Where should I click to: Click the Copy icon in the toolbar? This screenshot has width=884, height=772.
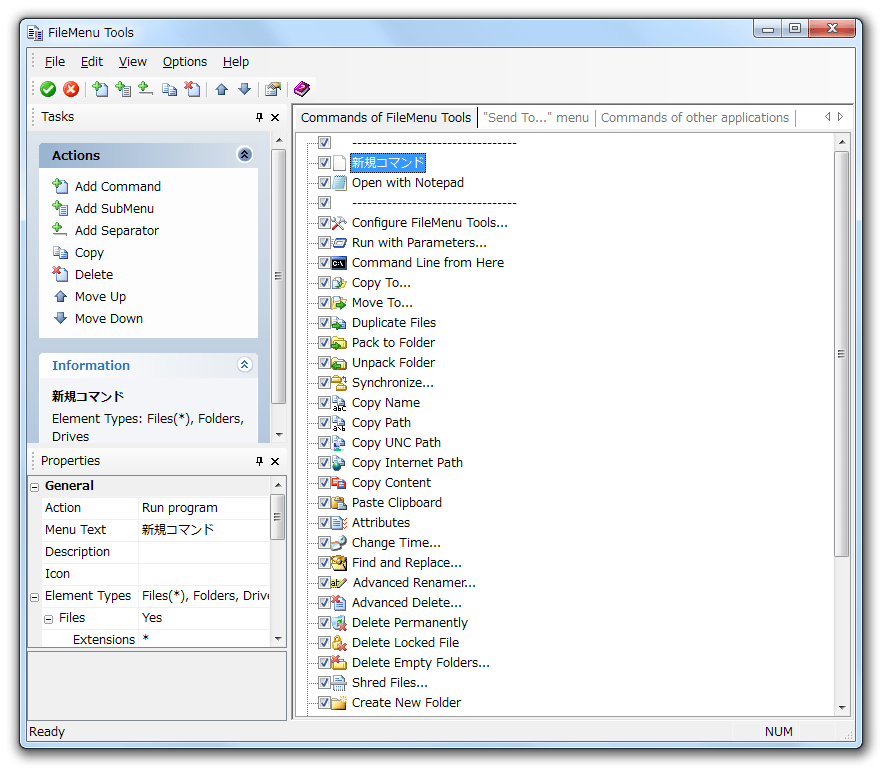[169, 89]
